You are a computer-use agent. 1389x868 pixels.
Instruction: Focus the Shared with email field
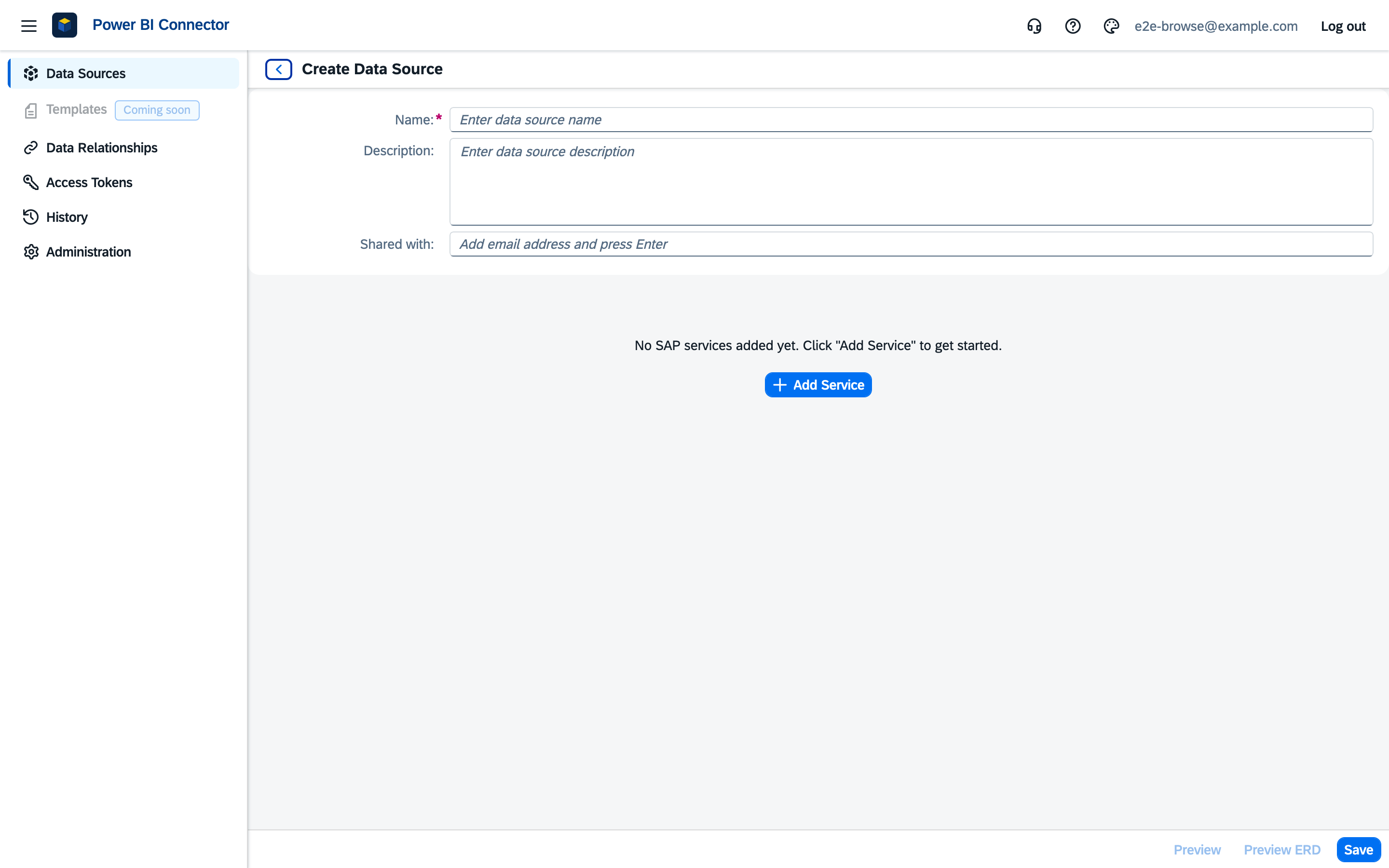coord(911,244)
